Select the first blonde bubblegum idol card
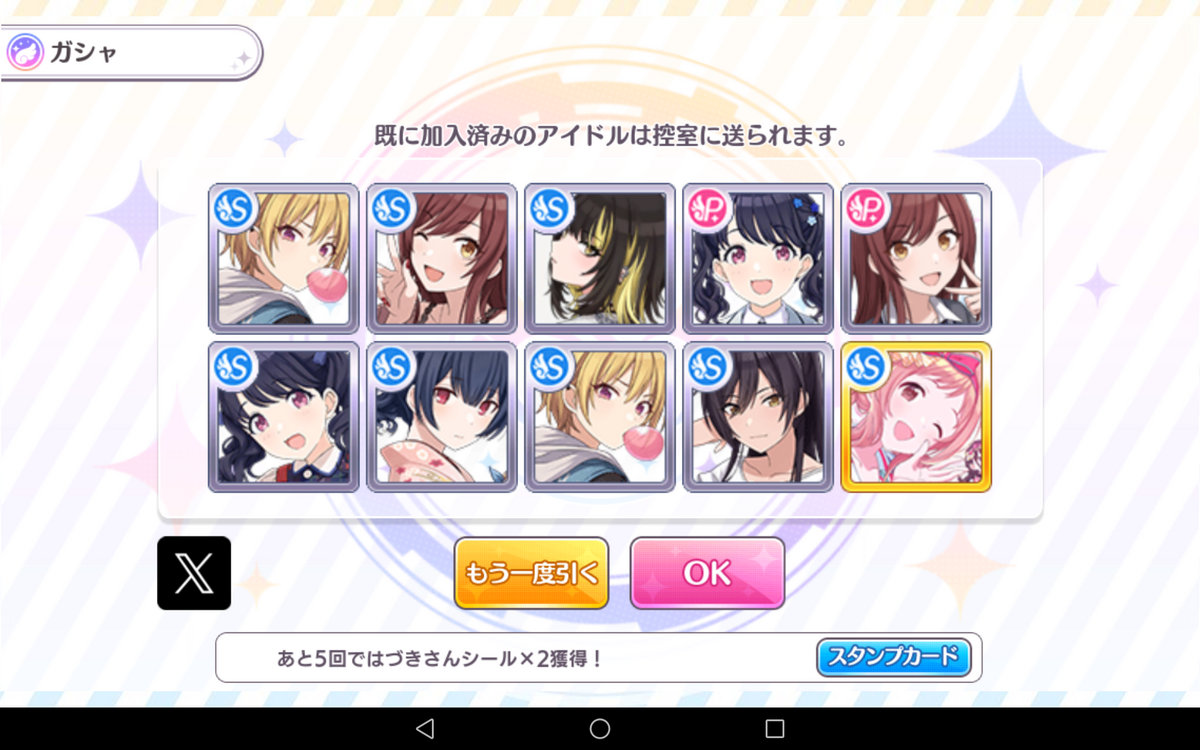1200x750 pixels. (x=284, y=258)
